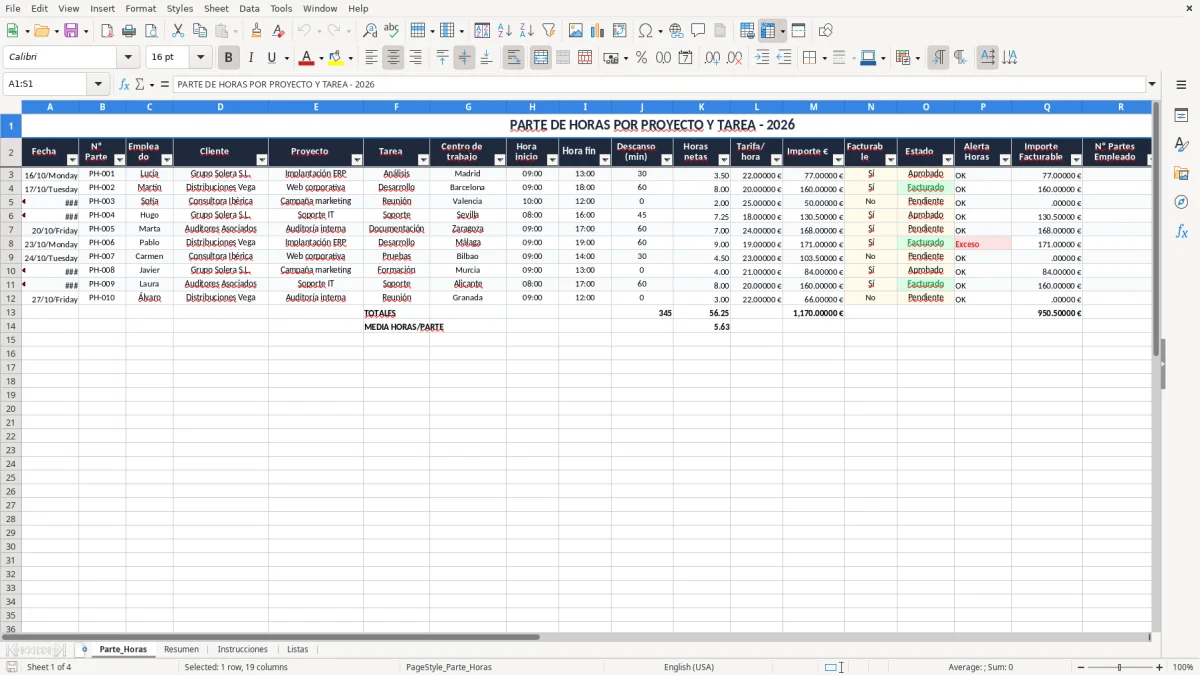Open the Font Size dropdown
The height and width of the screenshot is (675, 1200).
pos(200,58)
